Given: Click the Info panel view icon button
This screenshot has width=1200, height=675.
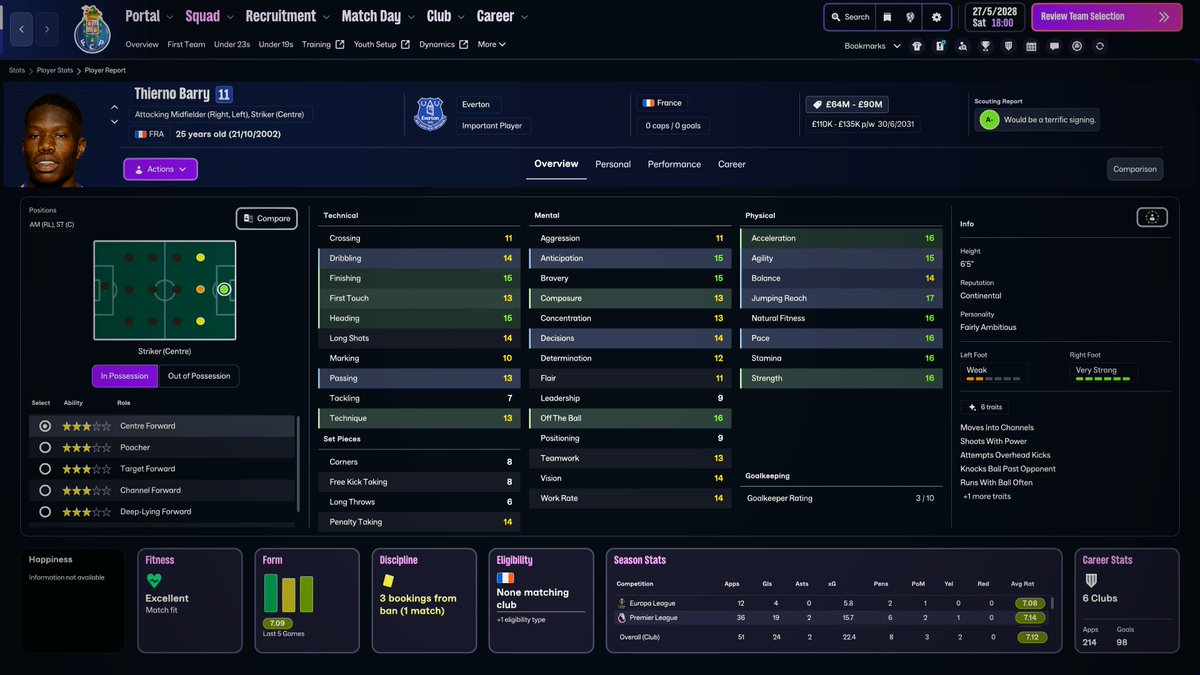Looking at the screenshot, I should pos(1151,217).
